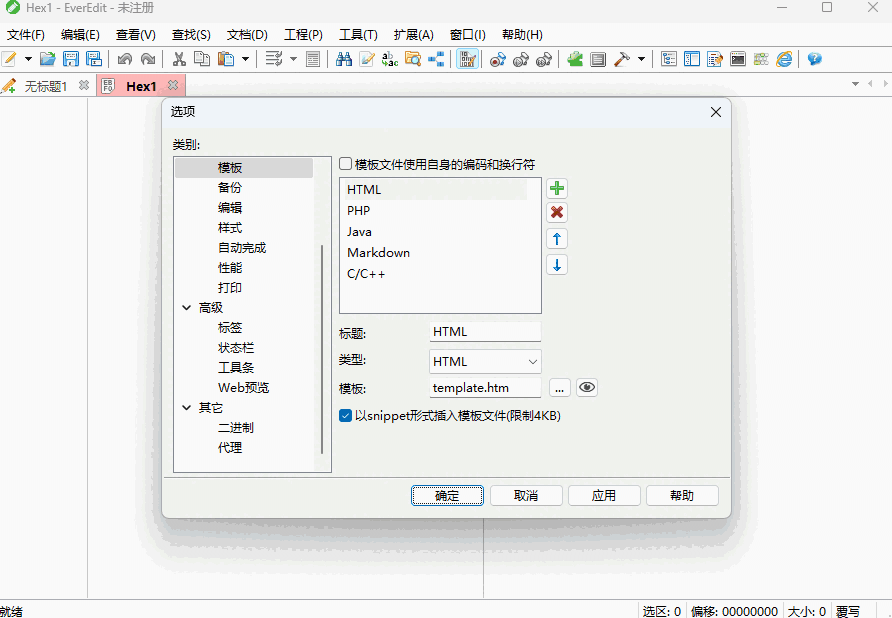Click the 应用 button to apply settings

(604, 495)
